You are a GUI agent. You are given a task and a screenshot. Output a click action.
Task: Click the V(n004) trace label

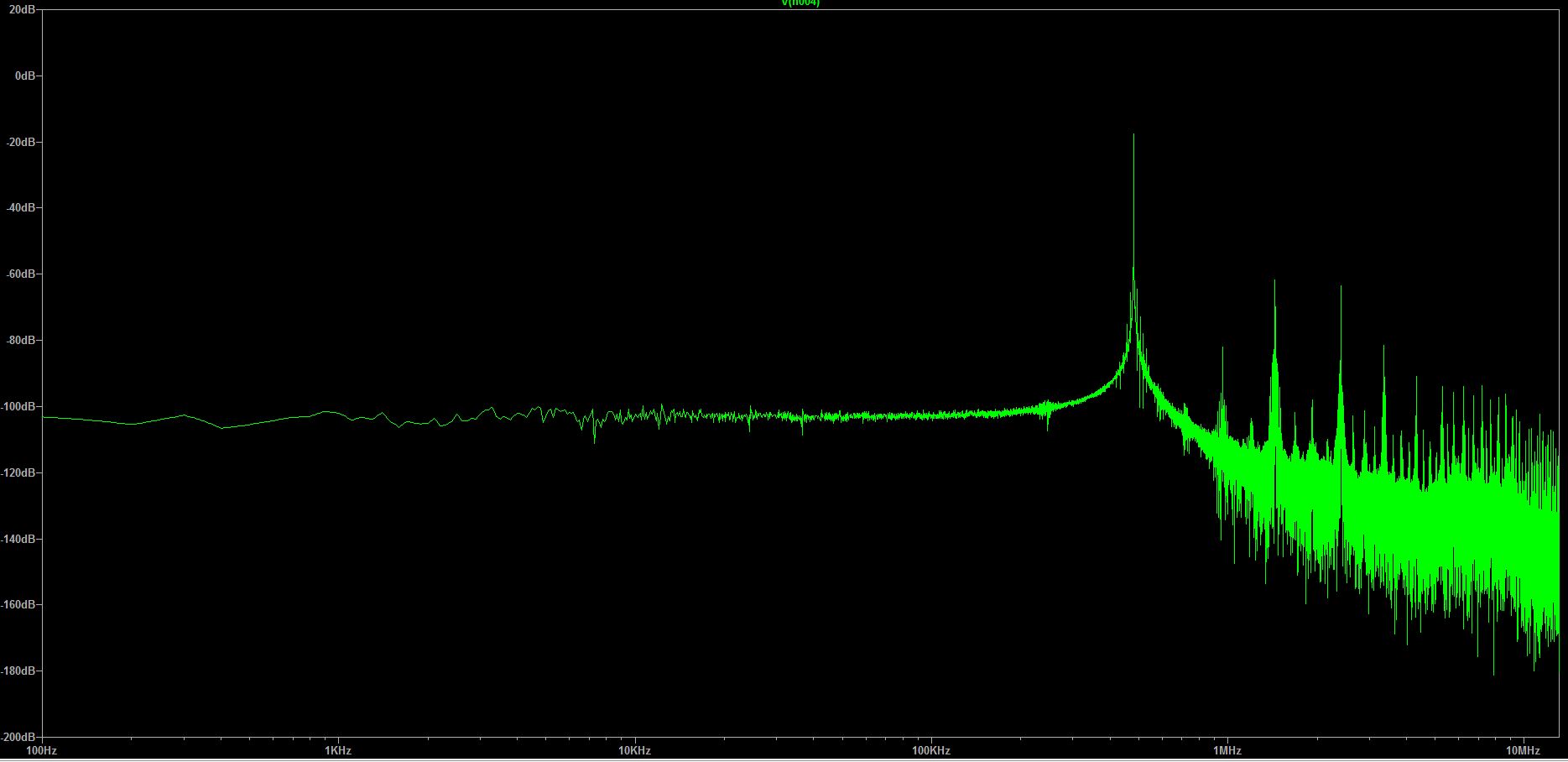click(x=800, y=3)
